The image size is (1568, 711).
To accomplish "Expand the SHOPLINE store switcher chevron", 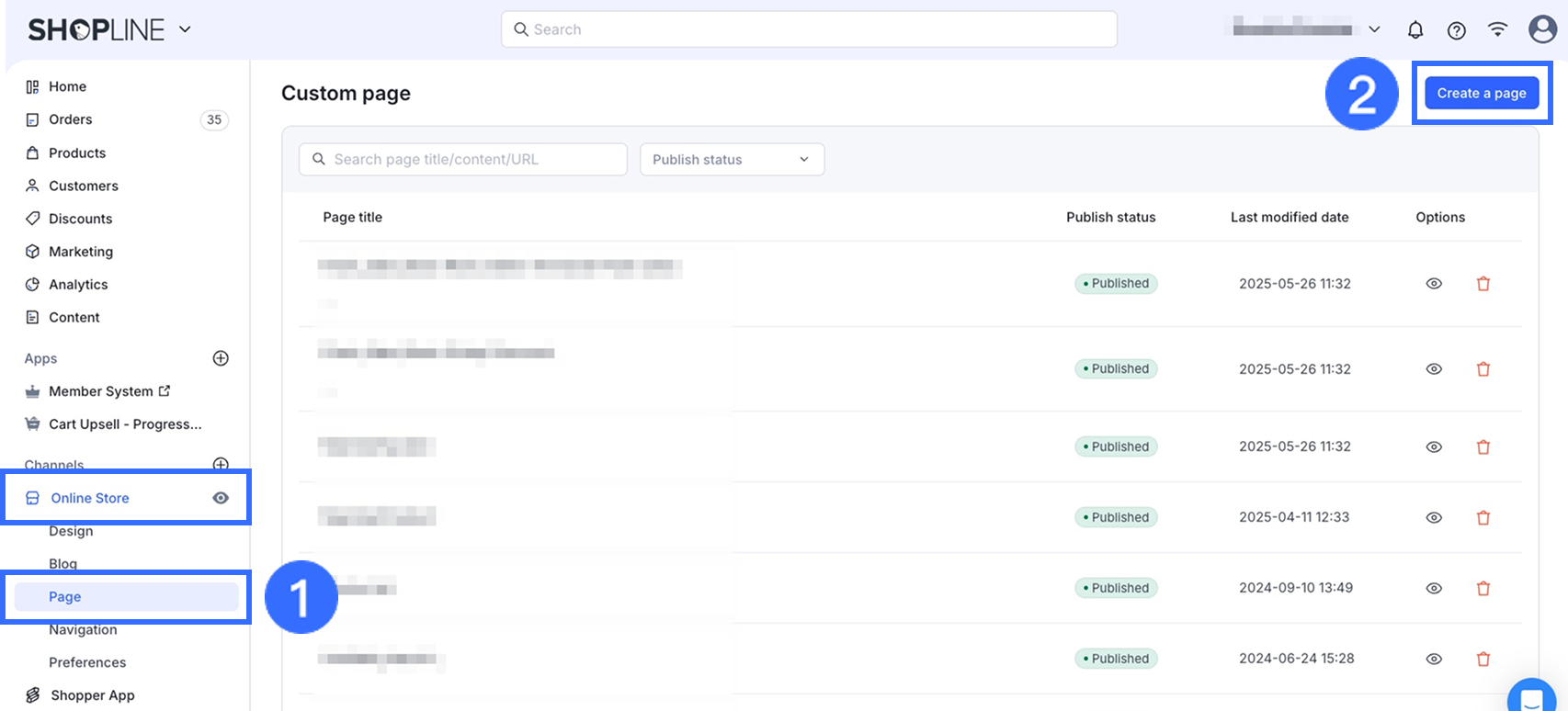I will point(185,29).
